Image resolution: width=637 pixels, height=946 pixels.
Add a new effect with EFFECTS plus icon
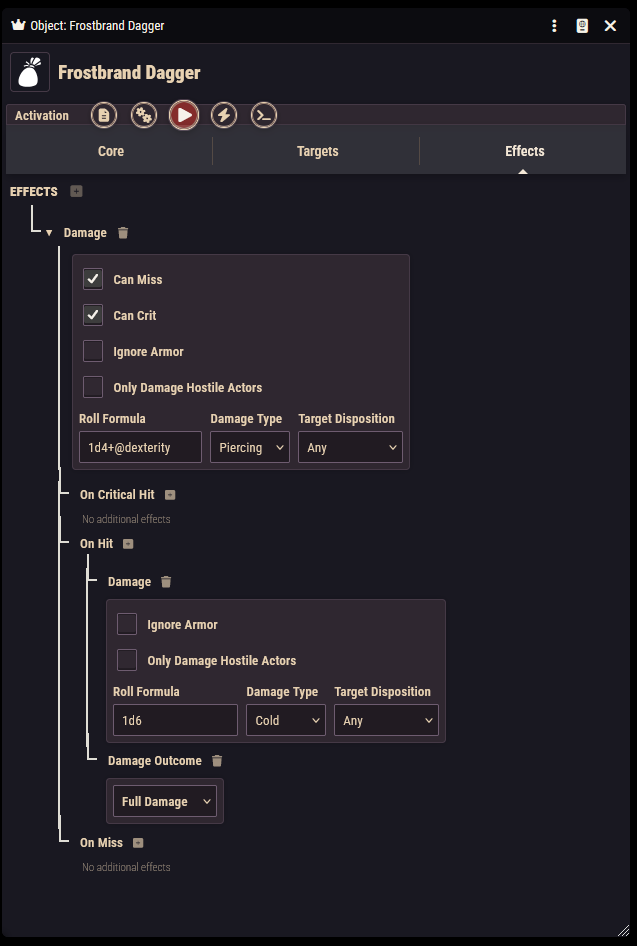coord(76,191)
